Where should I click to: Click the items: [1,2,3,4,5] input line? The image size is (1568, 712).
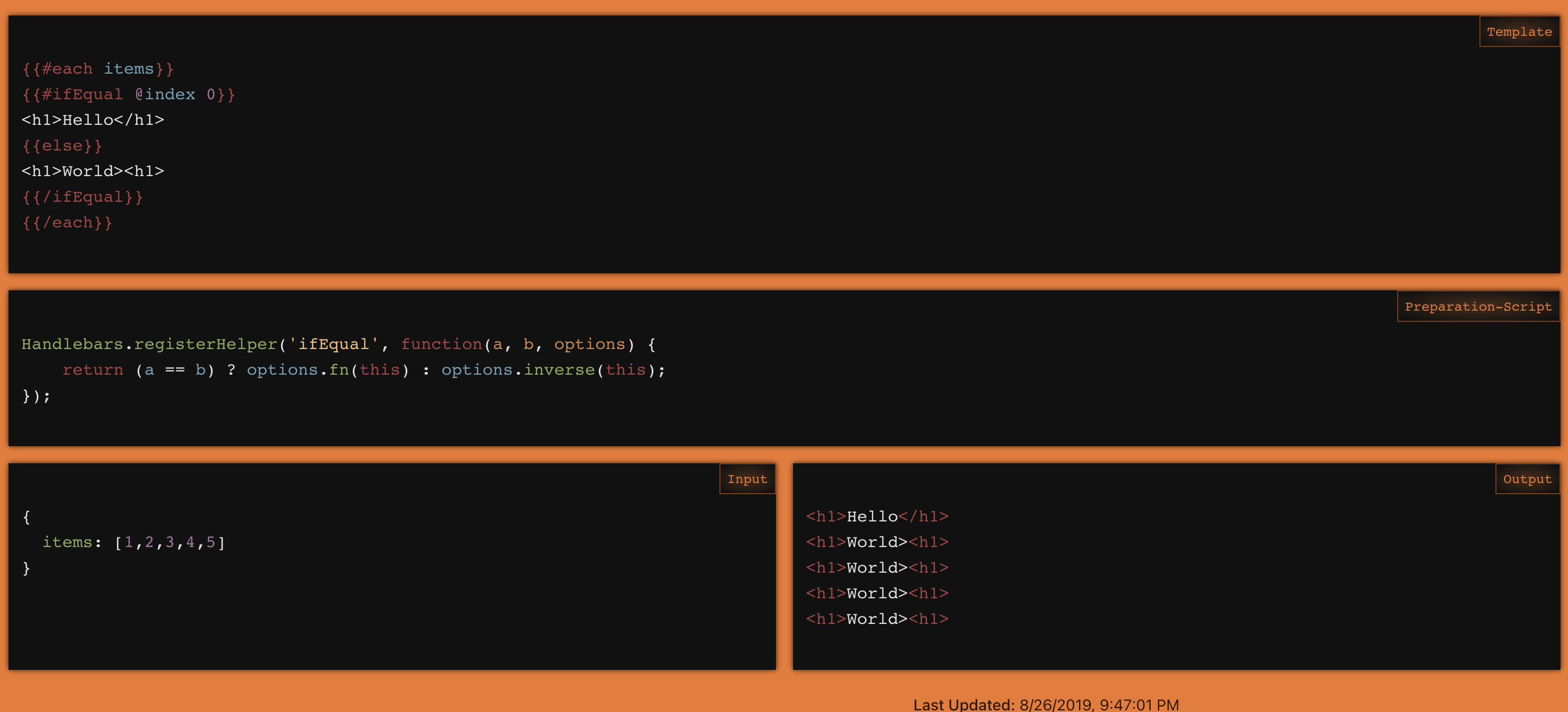point(134,542)
